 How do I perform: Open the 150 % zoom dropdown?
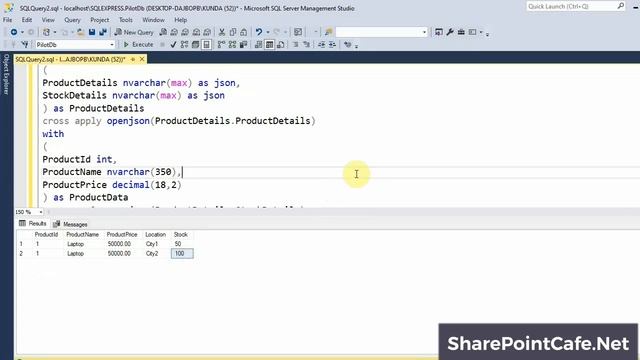coord(40,212)
